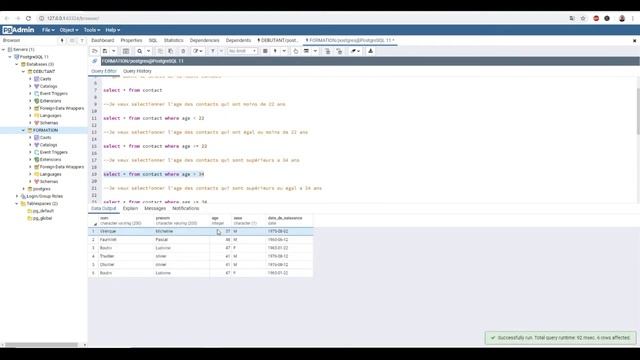Open the edit options dropdown
This screenshot has width=640, height=360.
[x=198, y=51]
